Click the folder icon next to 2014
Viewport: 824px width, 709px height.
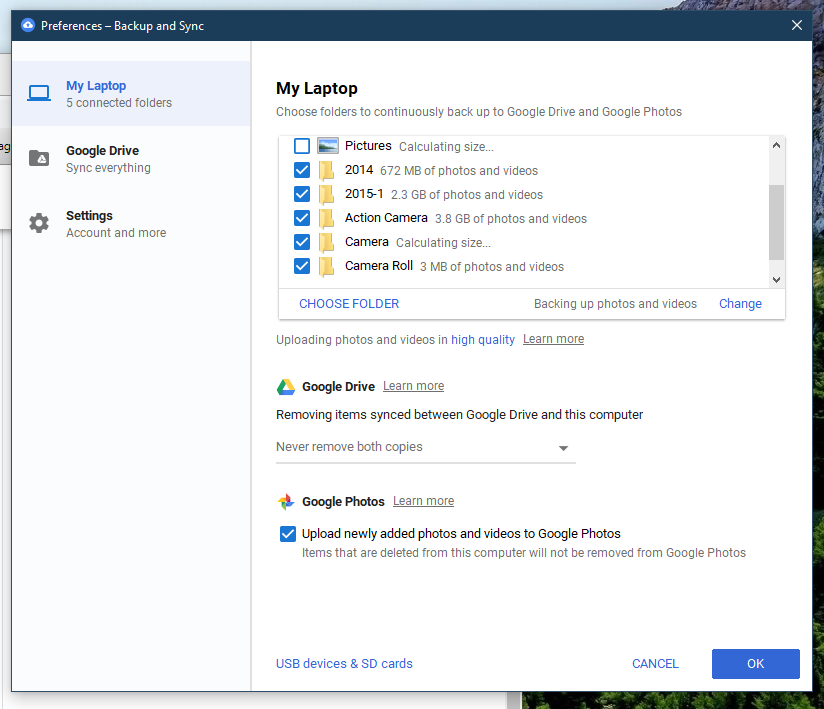[326, 170]
